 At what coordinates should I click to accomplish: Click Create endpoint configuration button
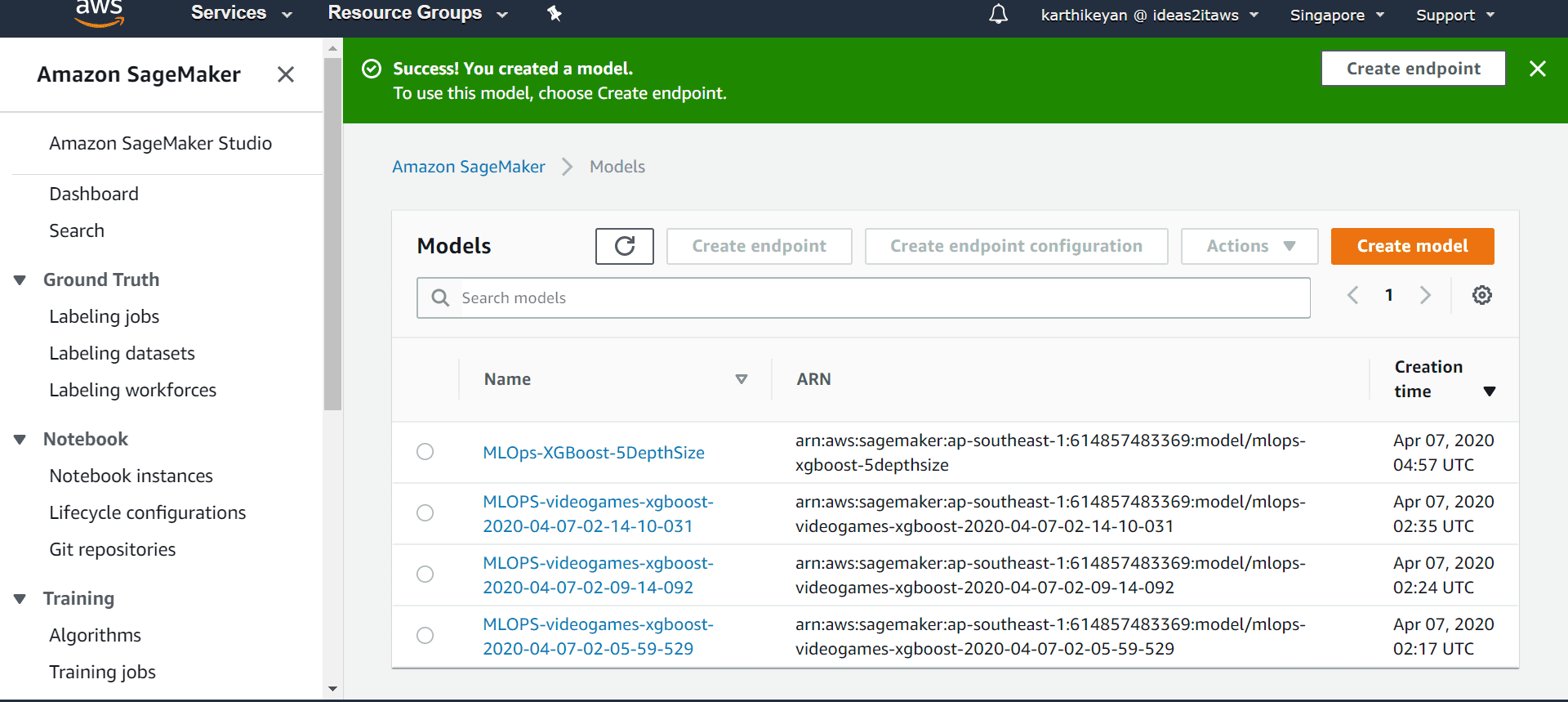1016,246
